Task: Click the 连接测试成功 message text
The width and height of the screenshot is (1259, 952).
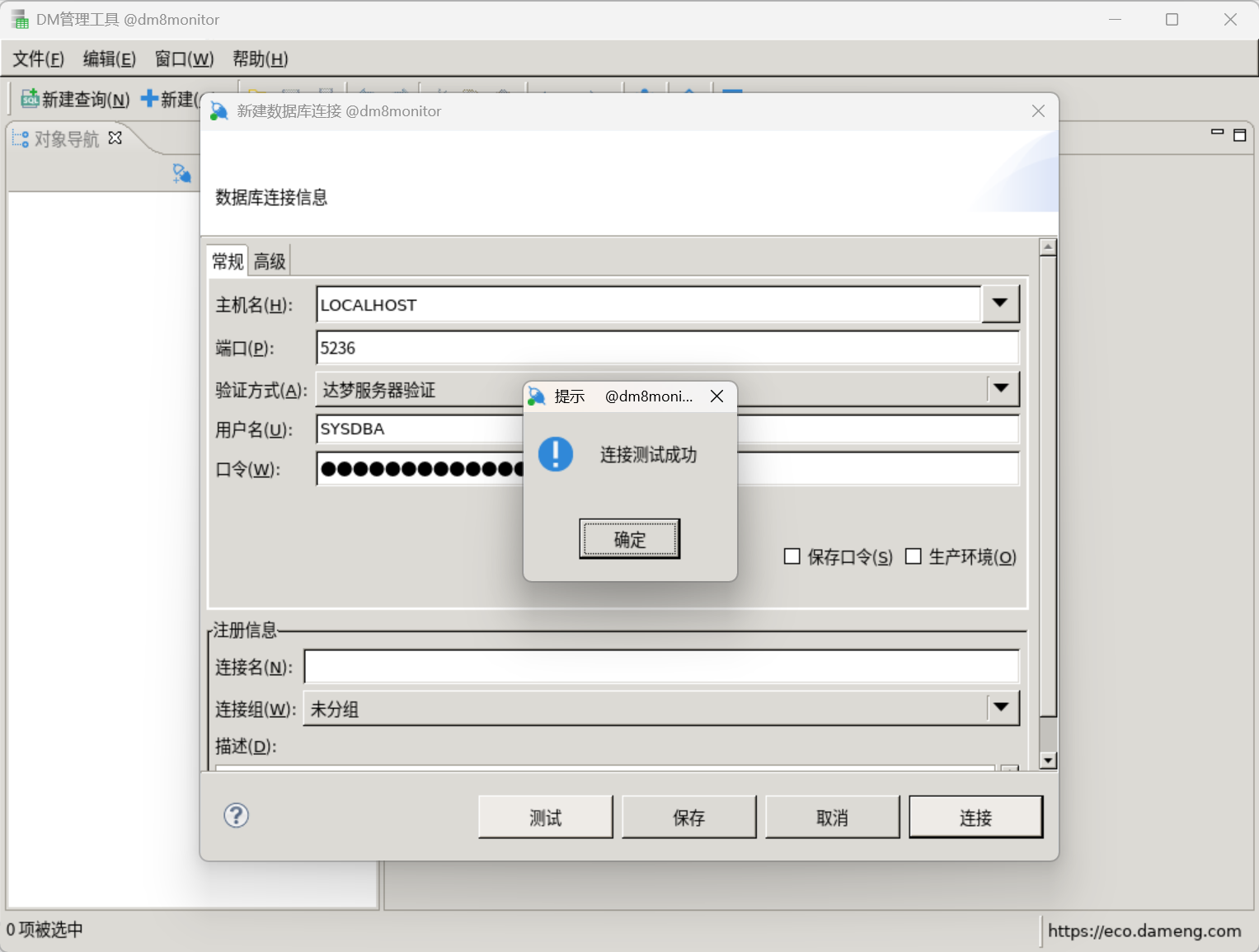Action: tap(648, 454)
